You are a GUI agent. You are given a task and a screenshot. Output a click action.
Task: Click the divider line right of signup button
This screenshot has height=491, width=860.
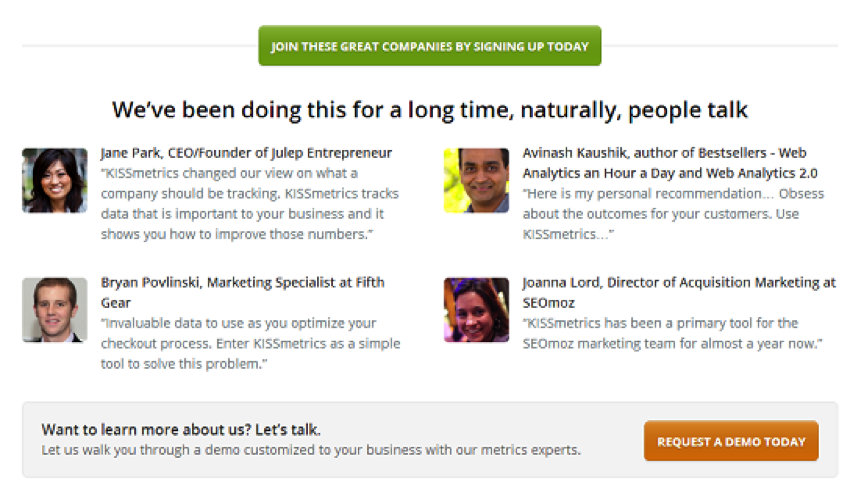click(x=718, y=46)
